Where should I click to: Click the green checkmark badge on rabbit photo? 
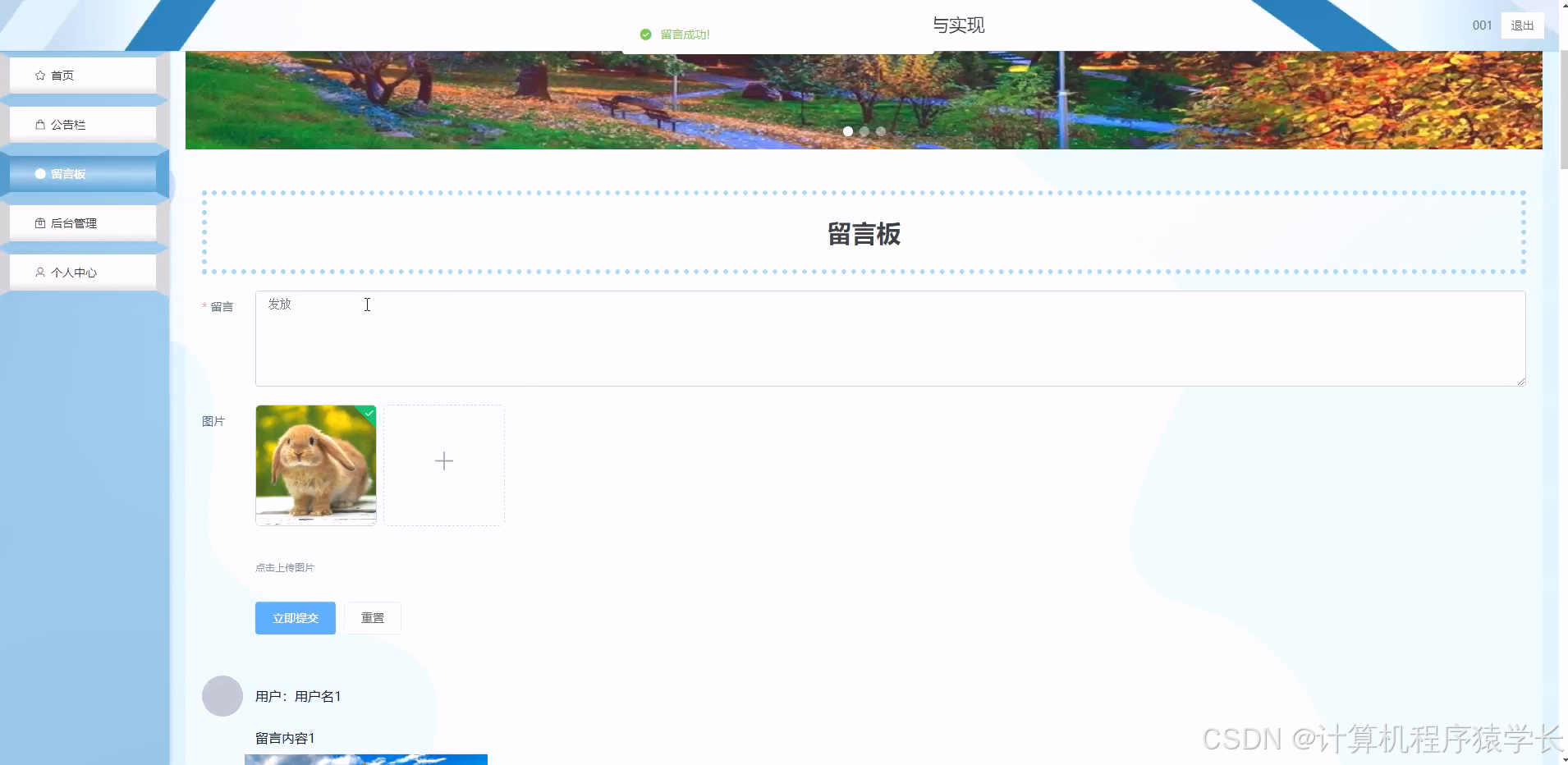point(369,414)
